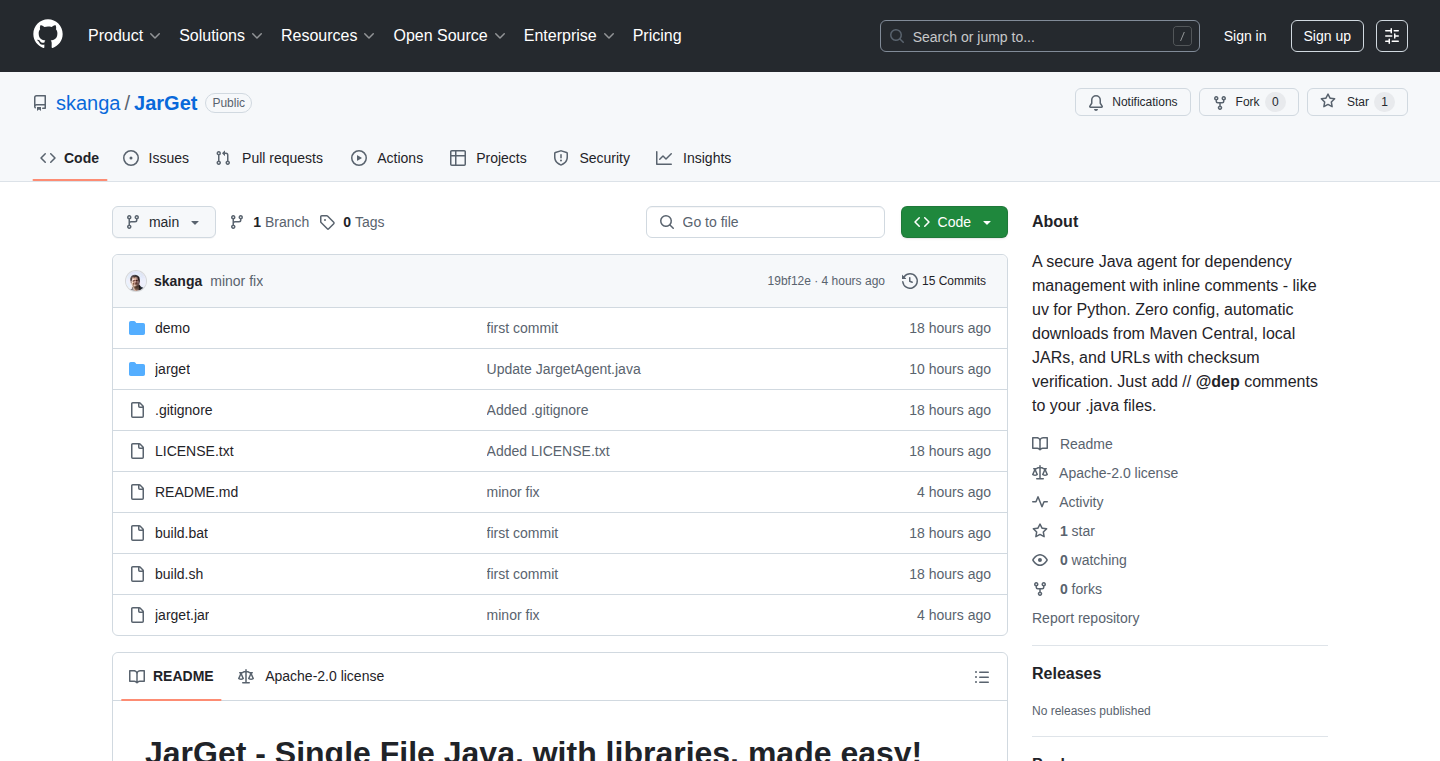Click the magnifier icon in Go to file
The image size is (1440, 761).
coord(667,222)
